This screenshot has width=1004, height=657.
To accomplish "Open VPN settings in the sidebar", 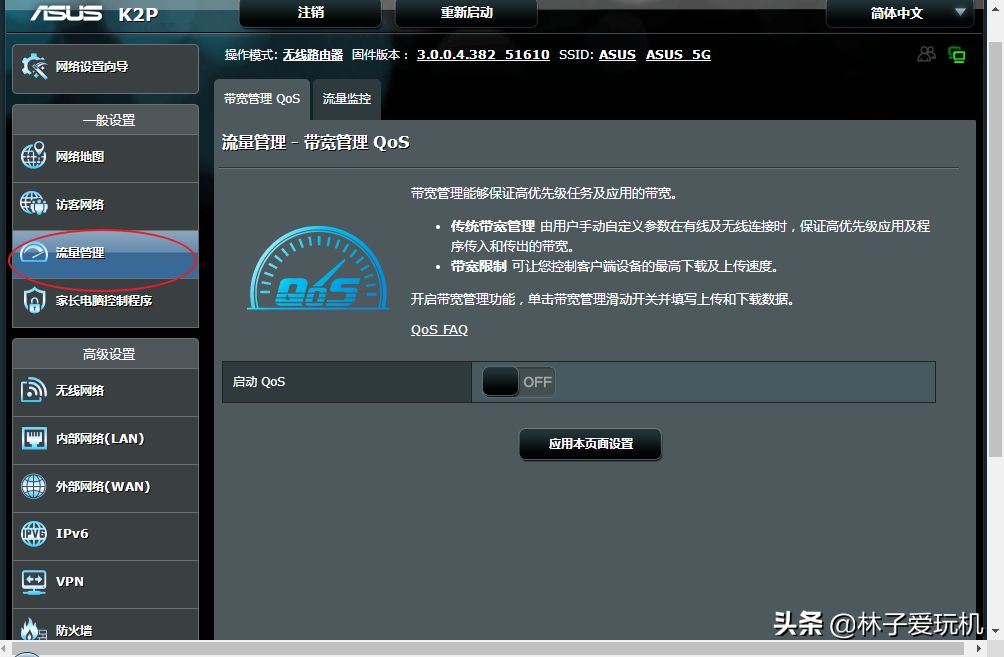I will pos(105,583).
